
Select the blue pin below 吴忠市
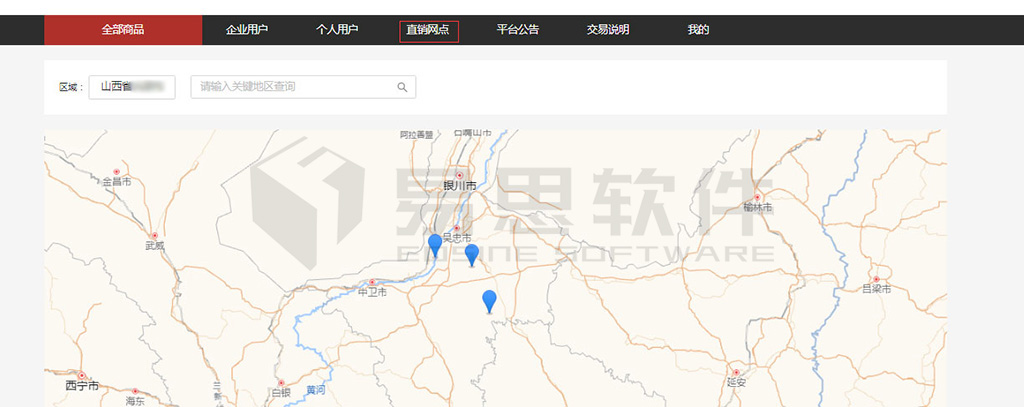[x=472, y=254]
